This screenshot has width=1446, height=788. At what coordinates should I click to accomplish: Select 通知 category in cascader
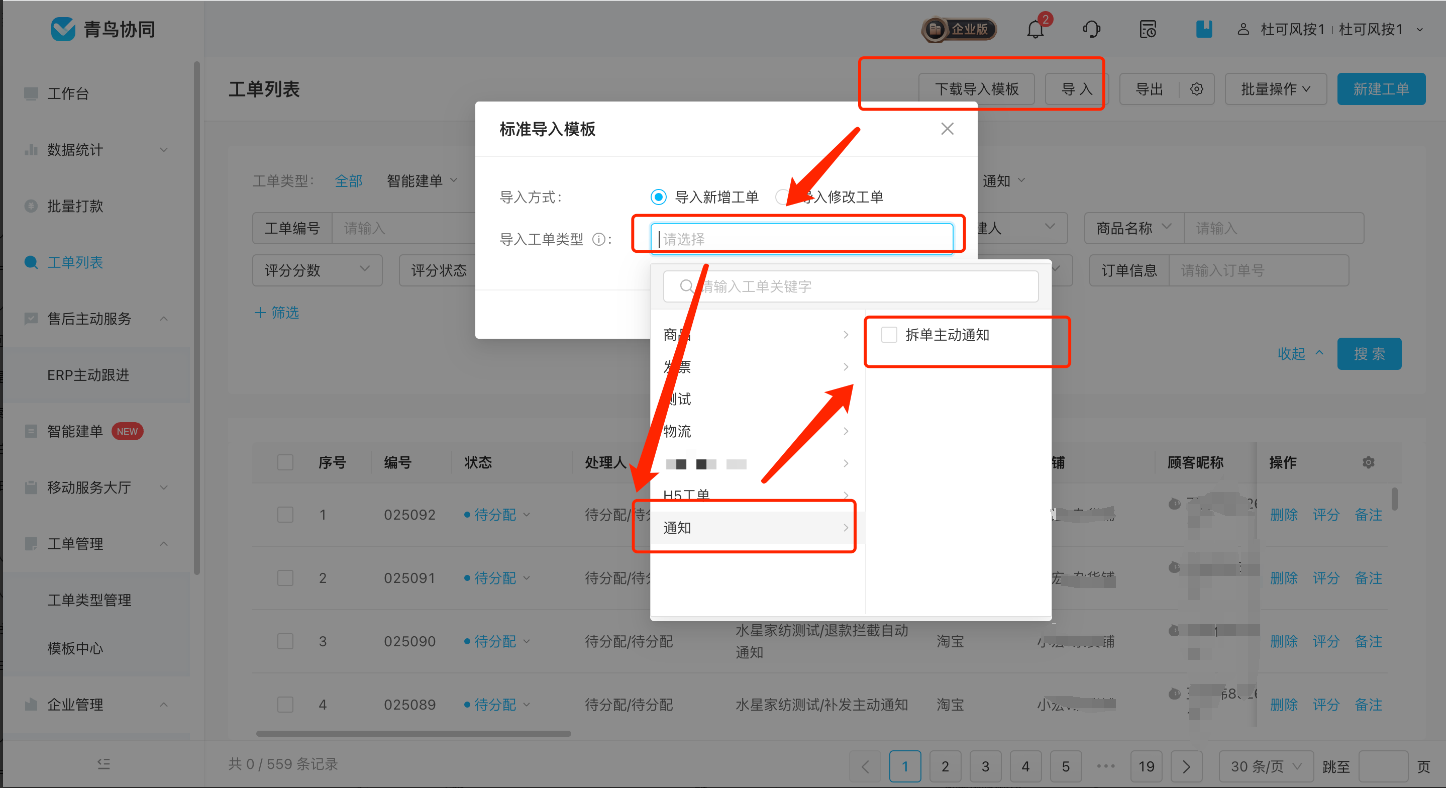tap(757, 528)
